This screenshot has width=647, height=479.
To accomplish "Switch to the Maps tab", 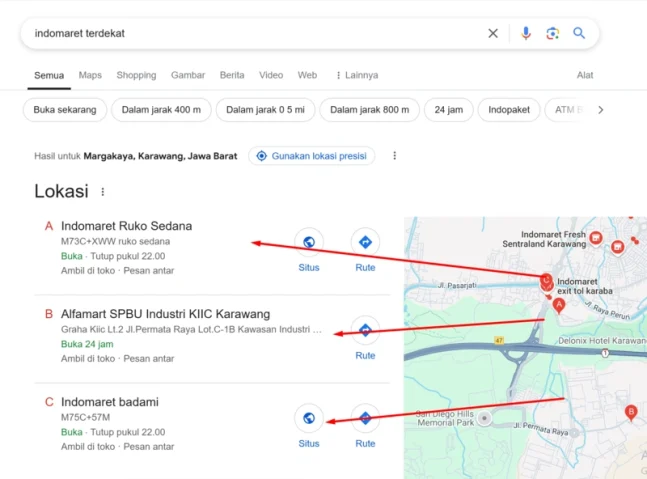I will [x=90, y=75].
